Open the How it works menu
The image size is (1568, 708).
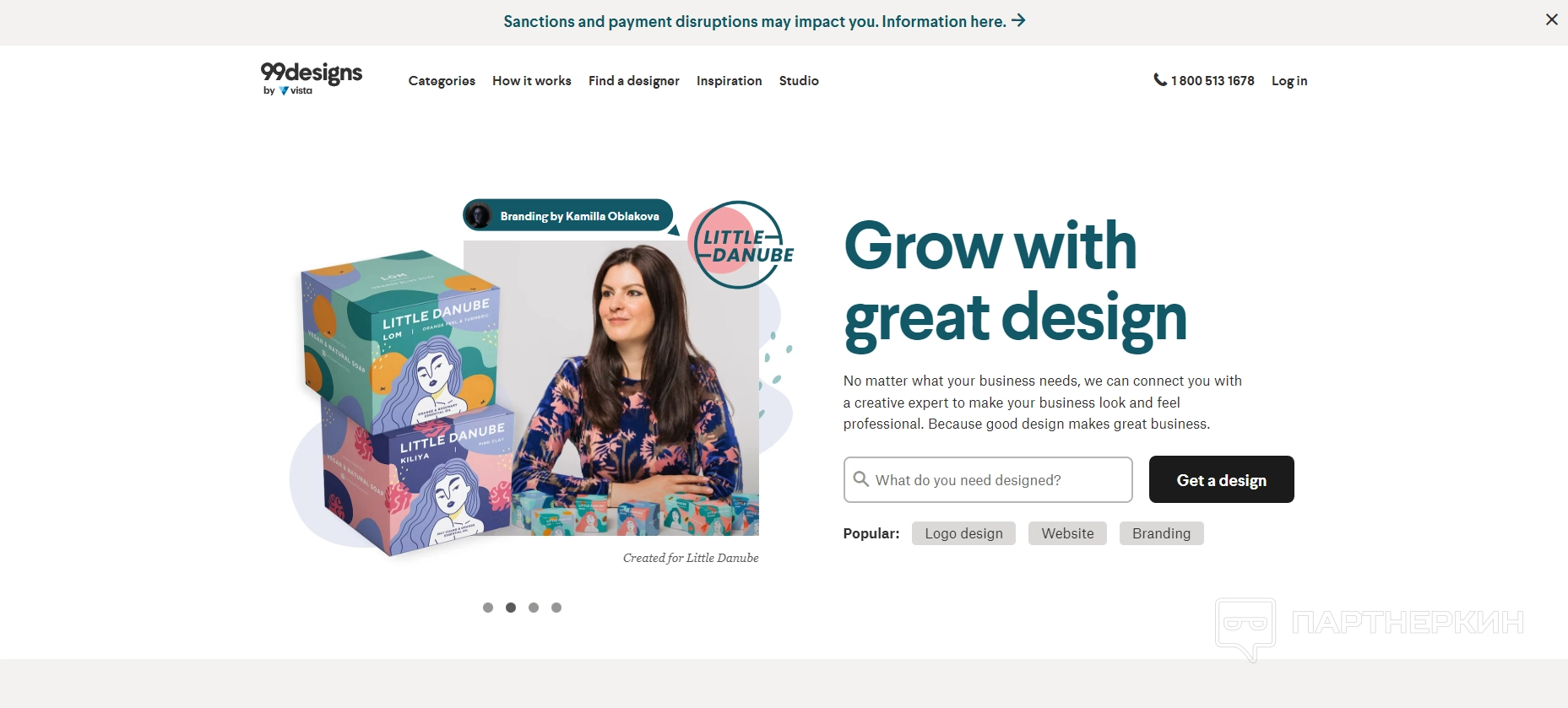(x=532, y=81)
